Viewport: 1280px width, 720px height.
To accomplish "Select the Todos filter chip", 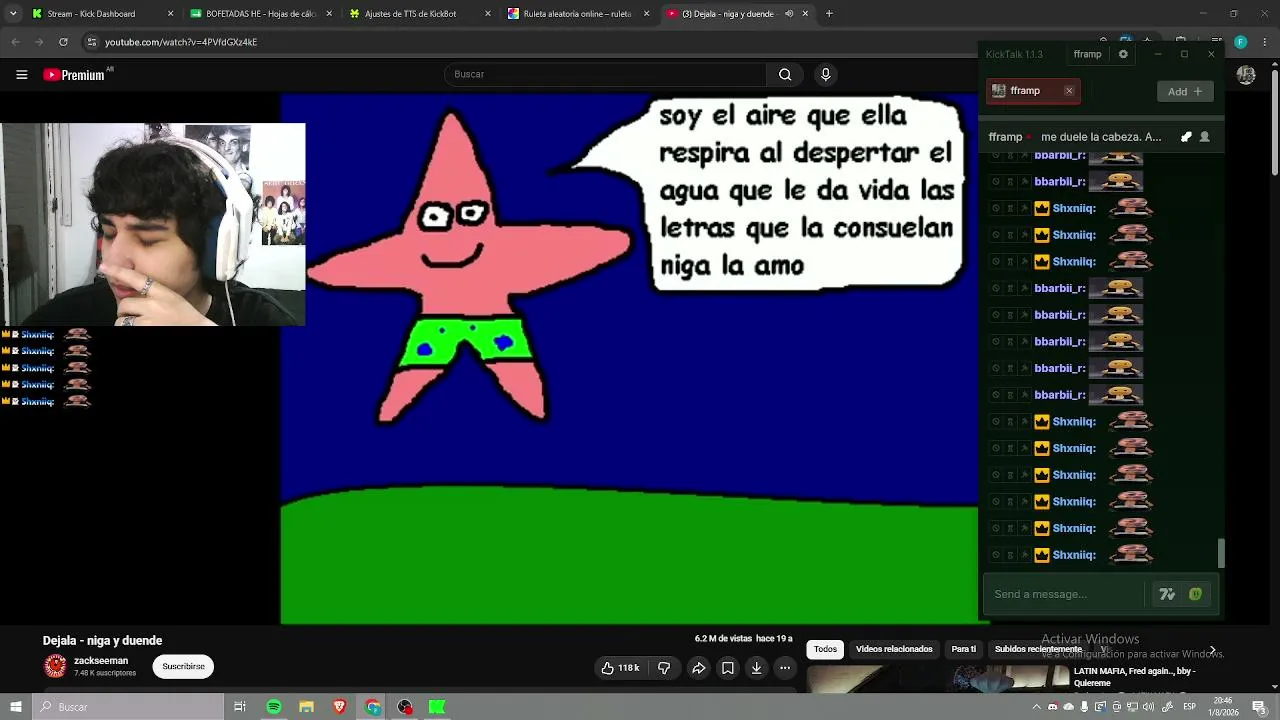I will coord(825,649).
